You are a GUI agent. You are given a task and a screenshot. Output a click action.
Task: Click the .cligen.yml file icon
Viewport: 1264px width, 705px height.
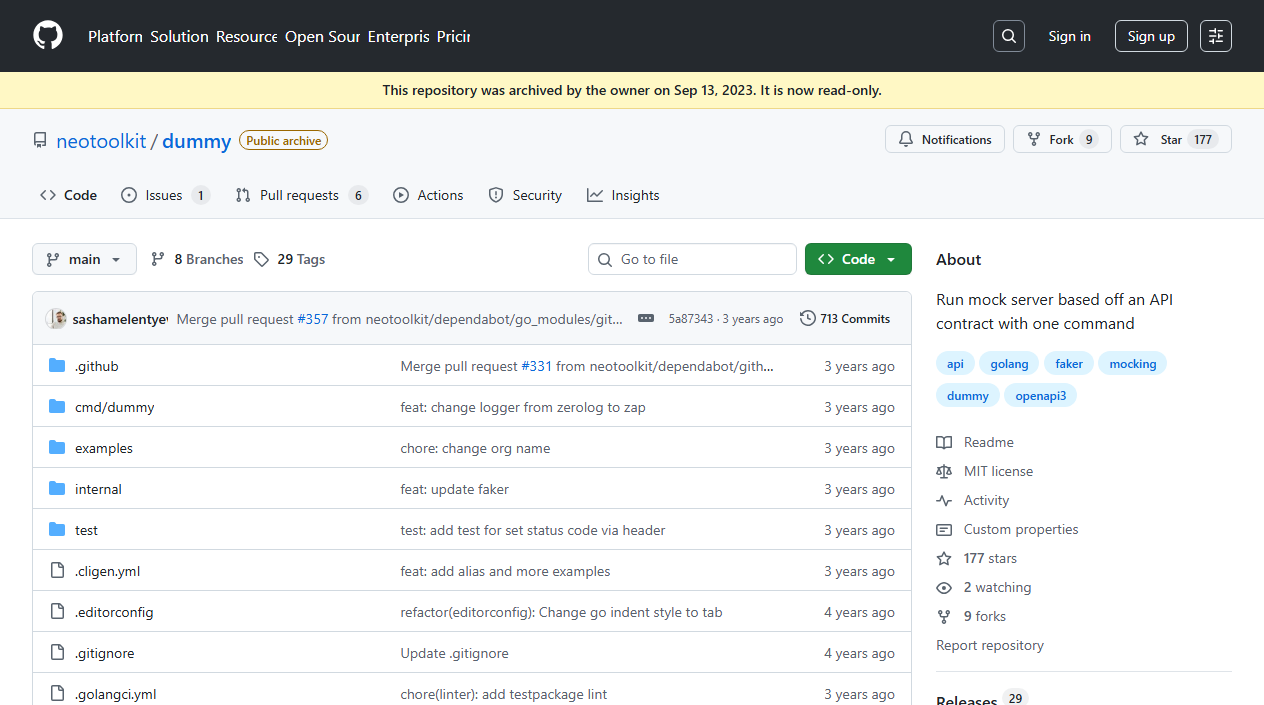(x=57, y=571)
